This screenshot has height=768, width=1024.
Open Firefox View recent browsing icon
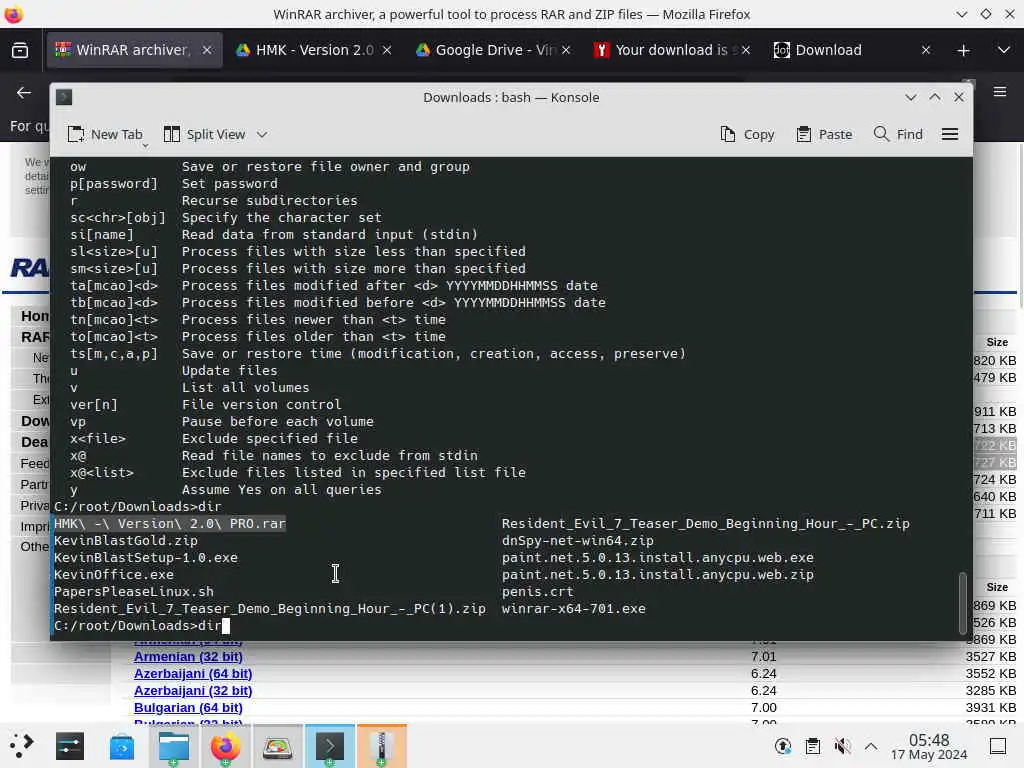click(20, 50)
